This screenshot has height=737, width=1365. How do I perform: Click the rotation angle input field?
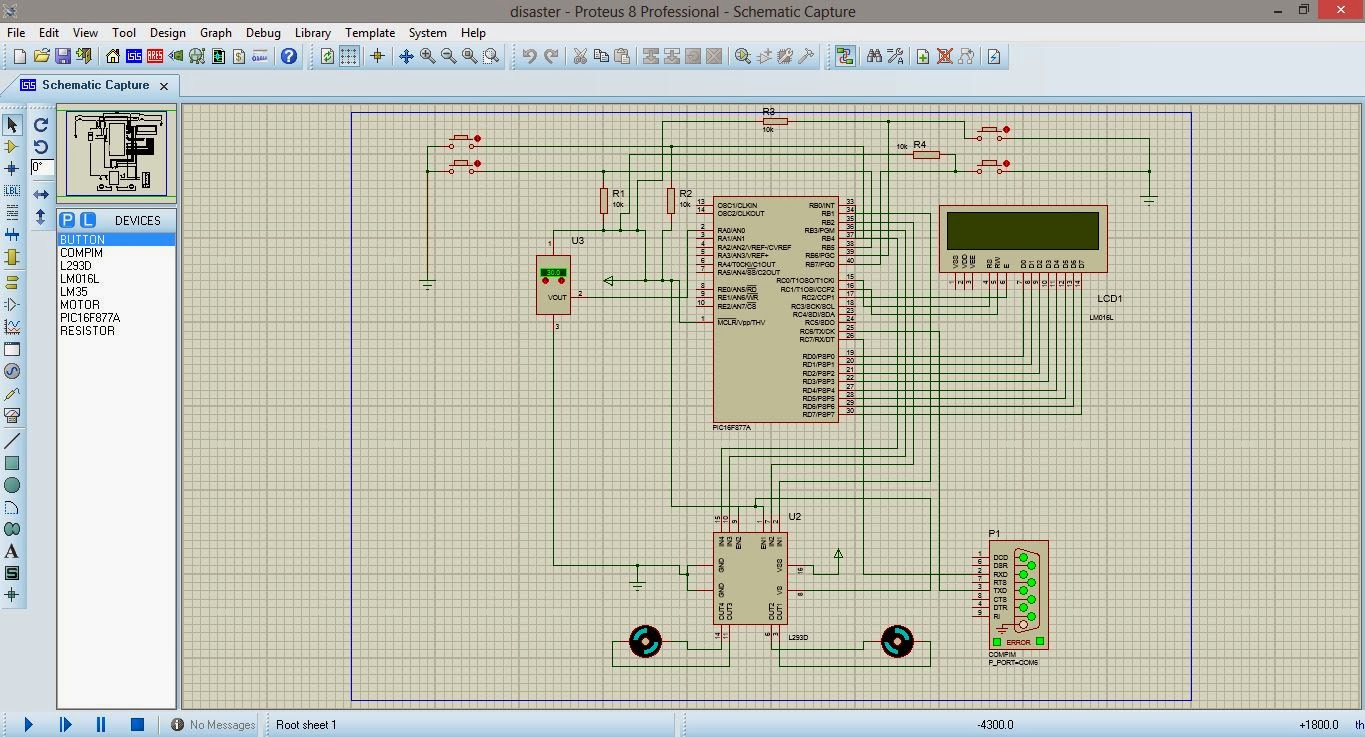(x=41, y=167)
